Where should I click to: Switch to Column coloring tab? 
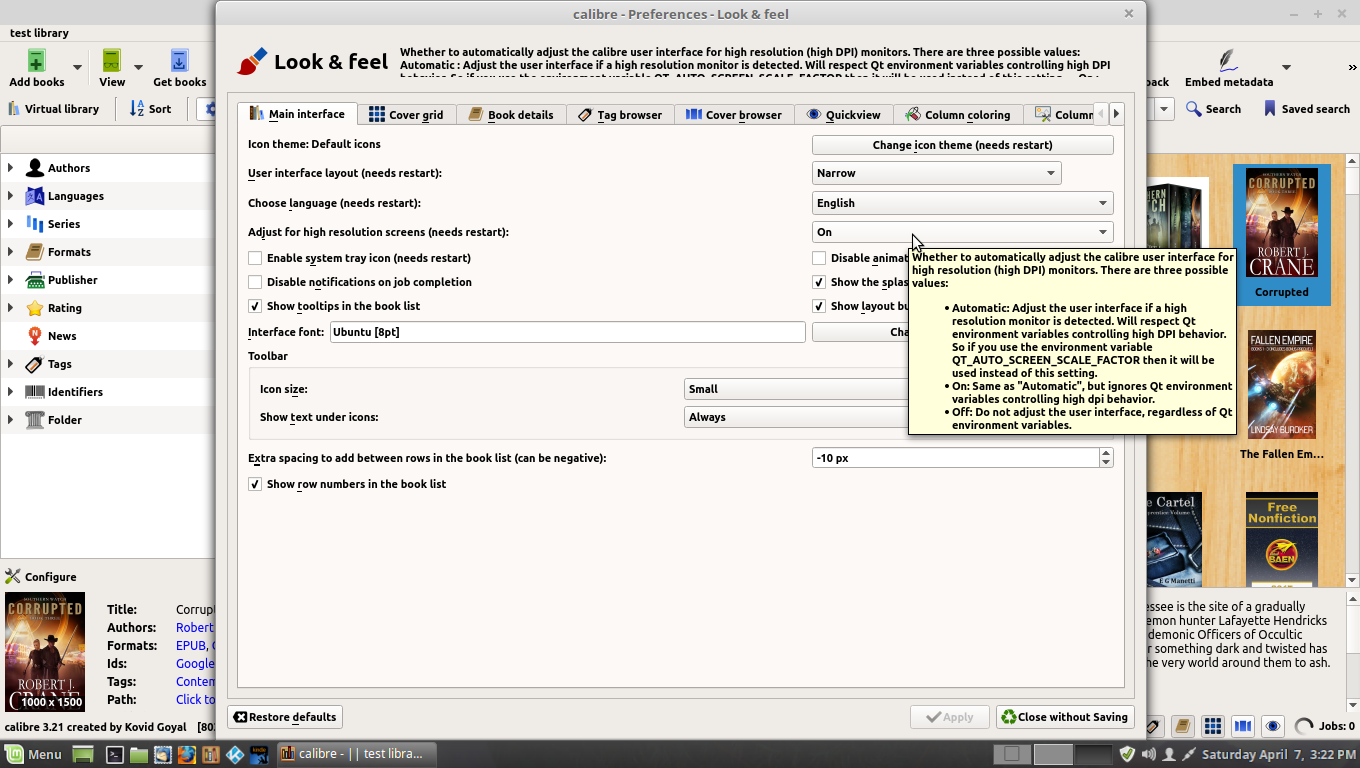tap(958, 115)
